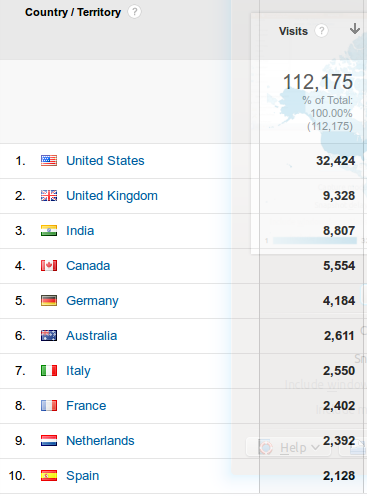Click the United Kingdom flag icon
The image size is (367, 496).
(49, 196)
